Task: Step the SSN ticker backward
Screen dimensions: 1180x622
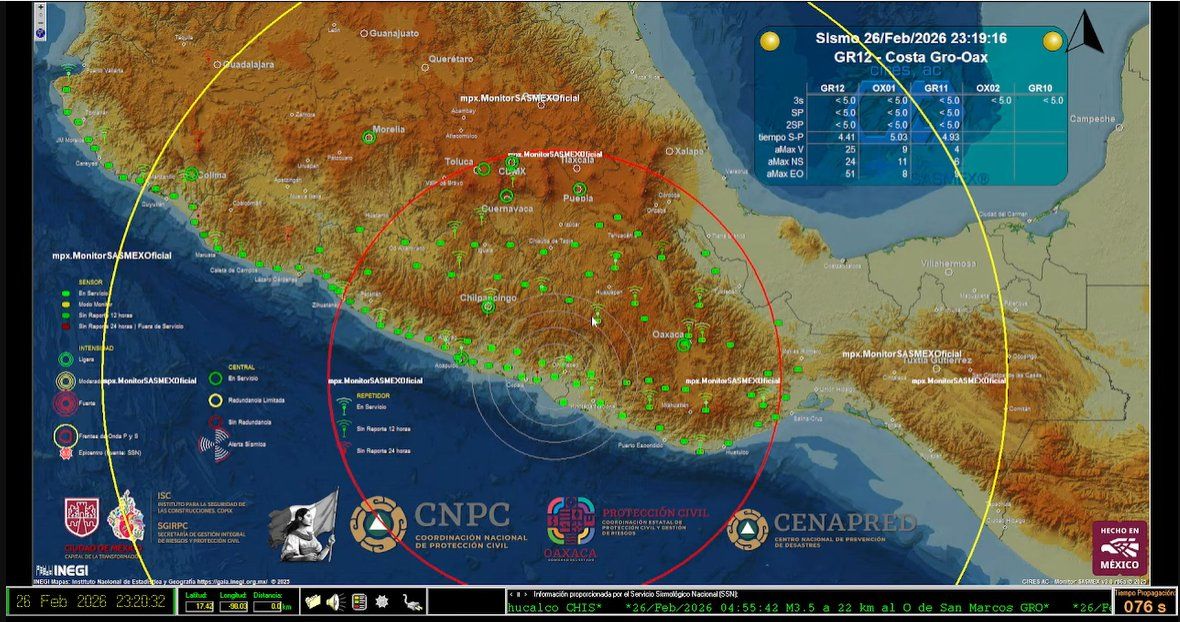Action: tap(510, 594)
